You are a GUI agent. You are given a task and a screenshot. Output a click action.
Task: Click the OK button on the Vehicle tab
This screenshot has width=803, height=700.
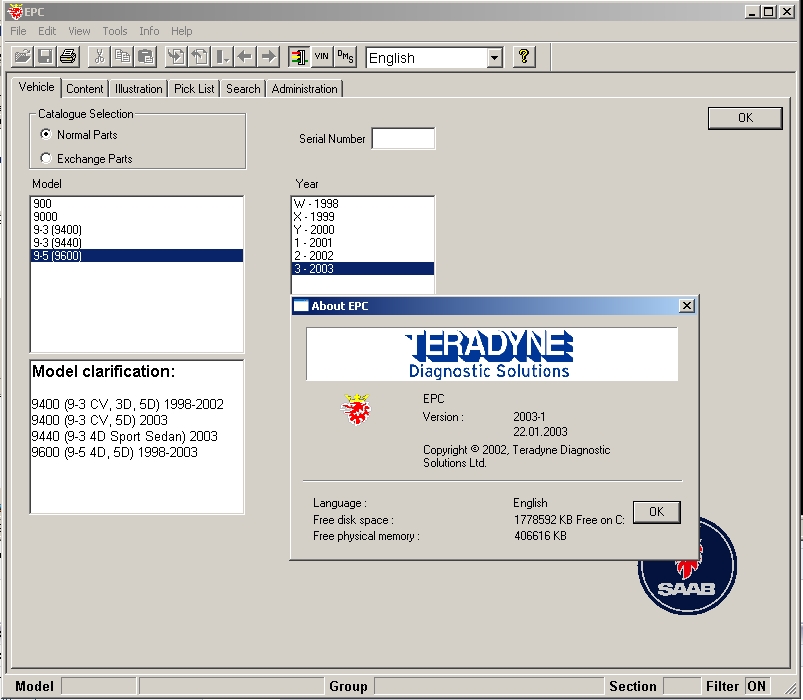pos(745,118)
